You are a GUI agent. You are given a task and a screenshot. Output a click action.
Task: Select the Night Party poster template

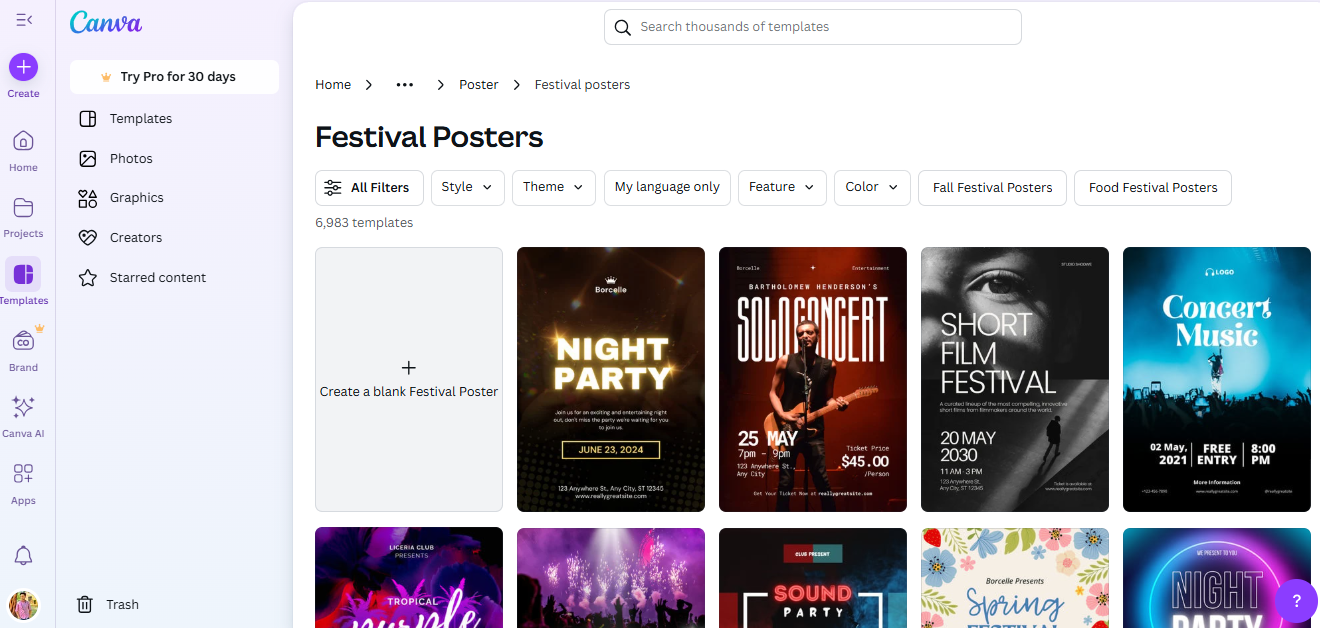610,379
